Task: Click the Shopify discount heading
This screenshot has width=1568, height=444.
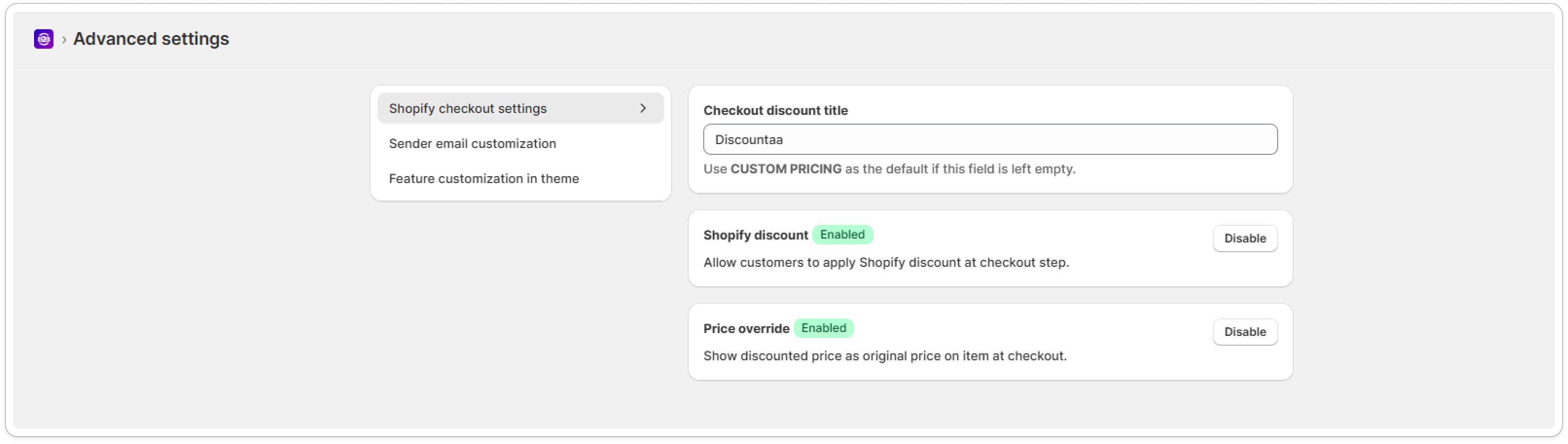Action: pos(755,235)
